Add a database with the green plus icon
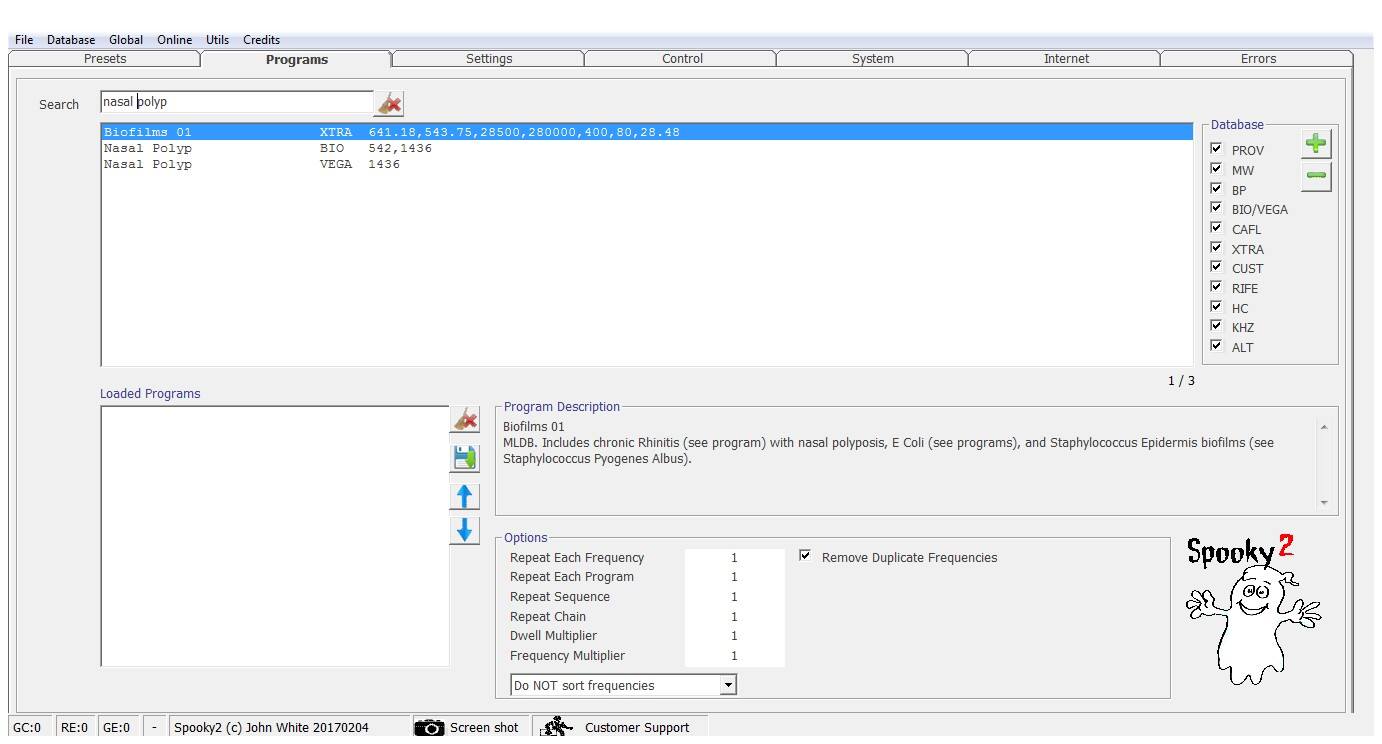 pos(1316,143)
